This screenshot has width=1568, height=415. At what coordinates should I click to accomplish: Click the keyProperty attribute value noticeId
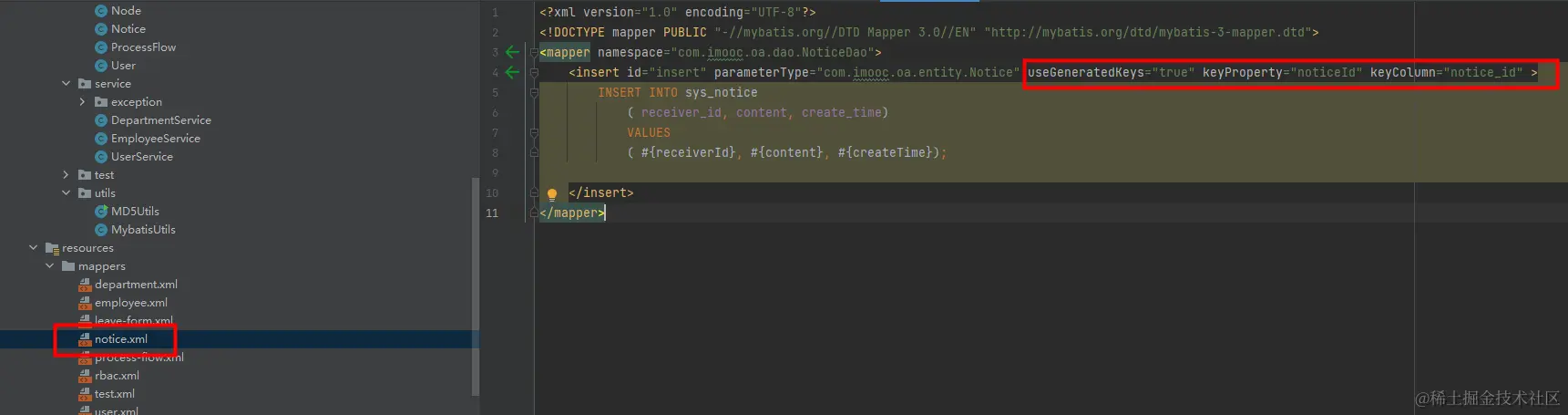1327,72
